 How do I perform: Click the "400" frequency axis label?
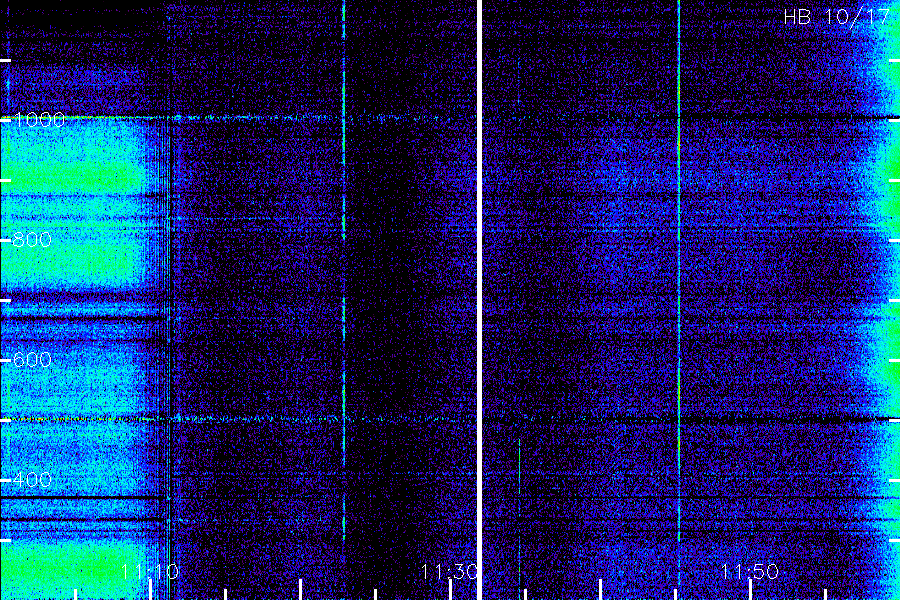point(32,479)
